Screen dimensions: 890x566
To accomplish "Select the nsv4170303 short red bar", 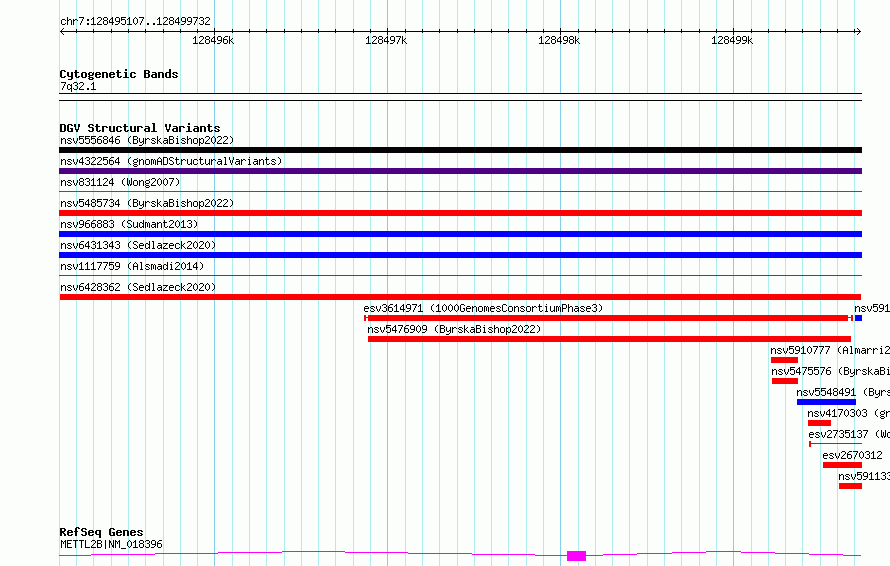I will [x=820, y=423].
